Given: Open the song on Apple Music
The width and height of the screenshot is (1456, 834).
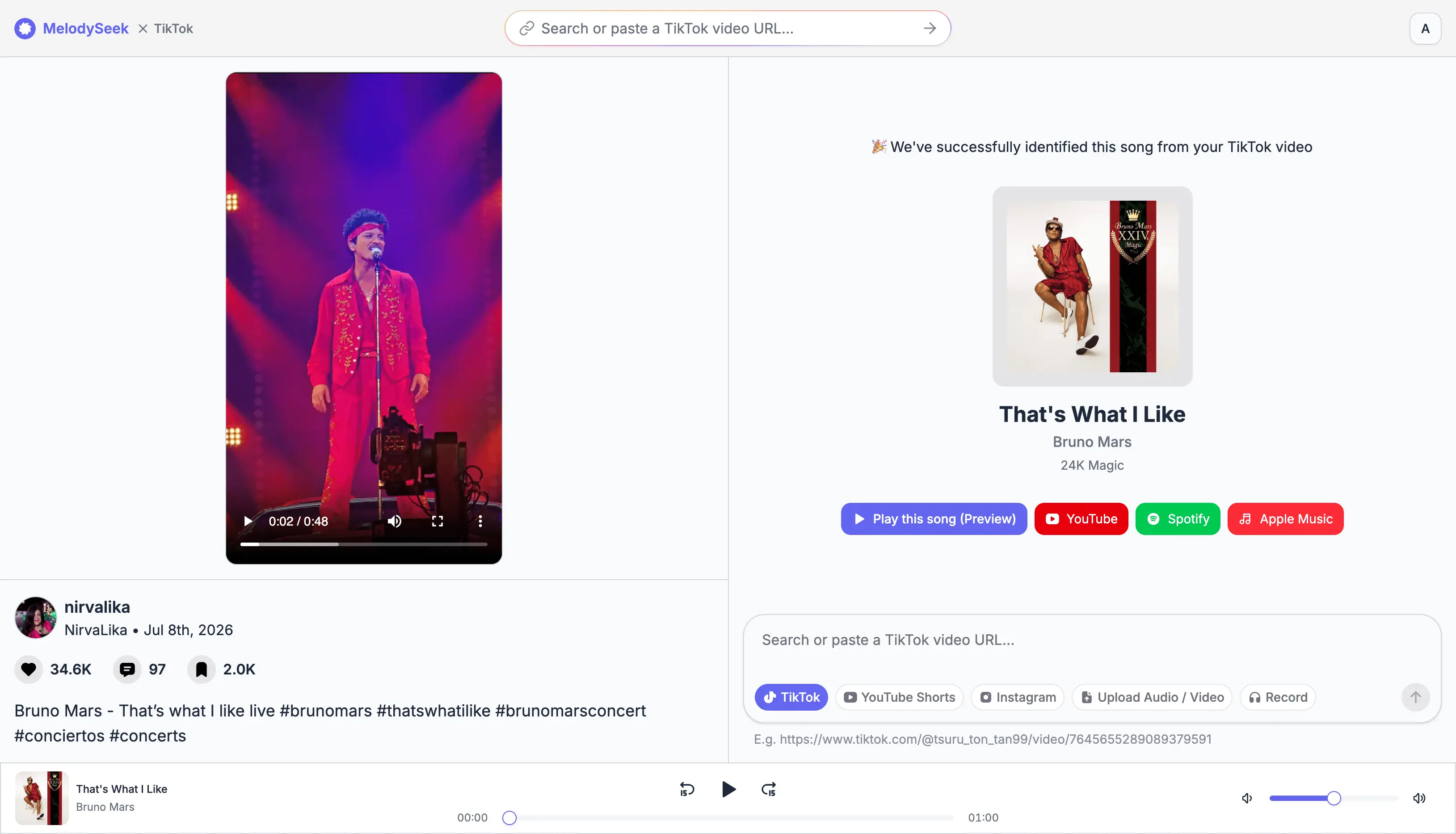Looking at the screenshot, I should [1285, 519].
